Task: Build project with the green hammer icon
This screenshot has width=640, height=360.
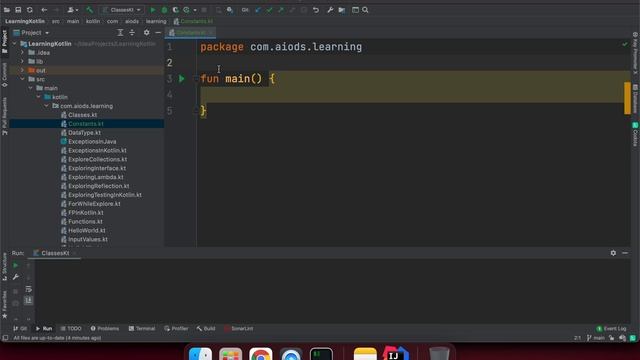Action: [89, 10]
